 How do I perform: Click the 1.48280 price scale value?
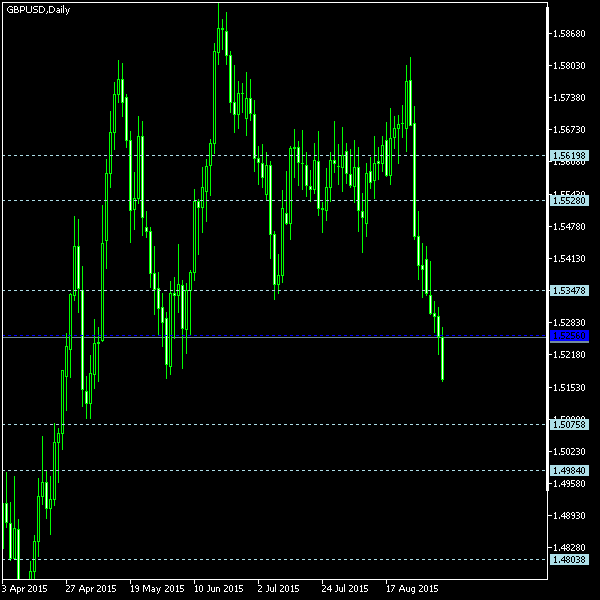[x=569, y=548]
